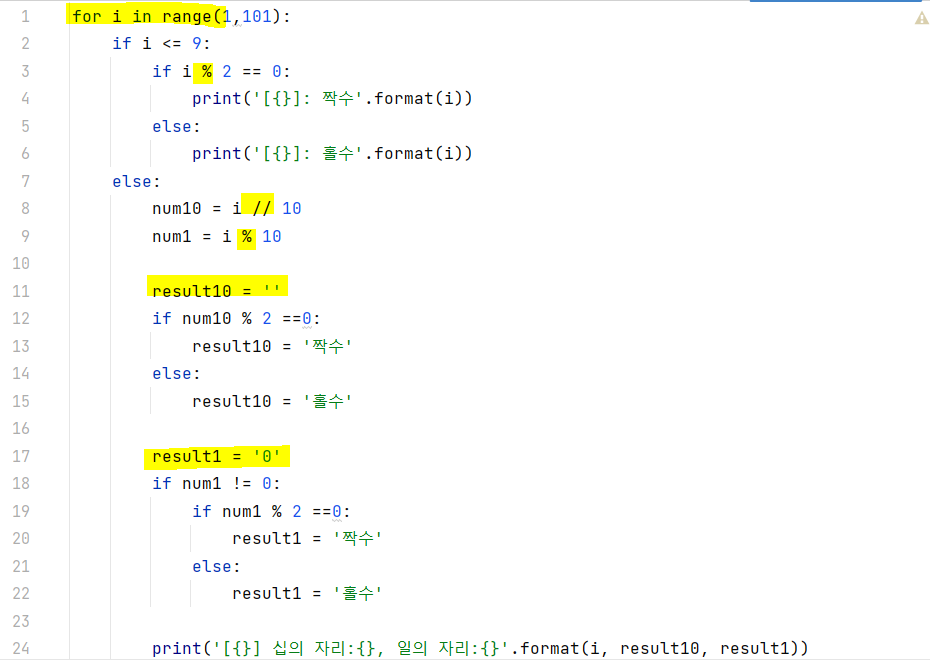Click "result1 = '짝수'" assignment
The height and width of the screenshot is (668, 930).
click(307, 539)
